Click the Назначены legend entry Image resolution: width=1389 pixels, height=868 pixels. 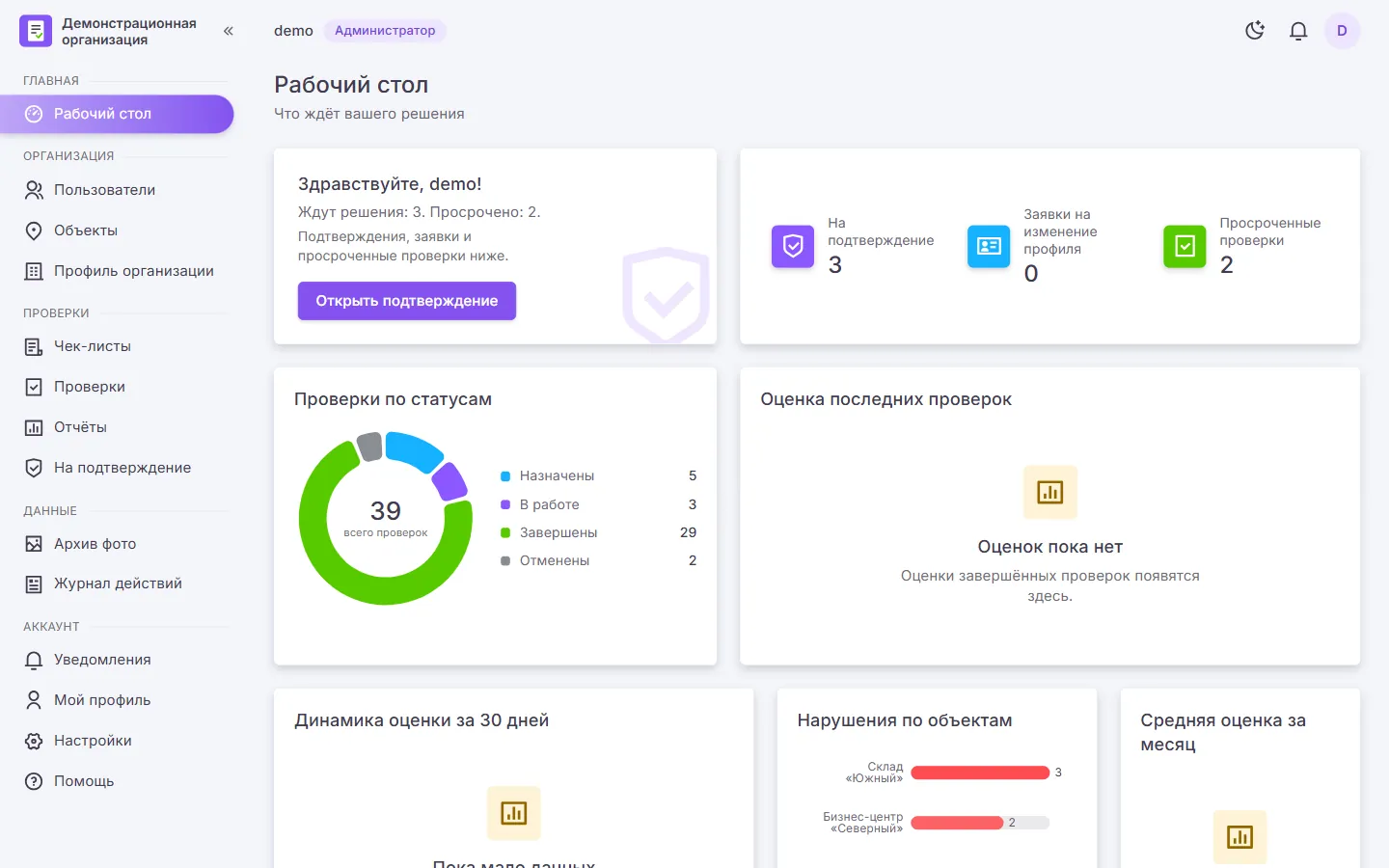point(598,476)
